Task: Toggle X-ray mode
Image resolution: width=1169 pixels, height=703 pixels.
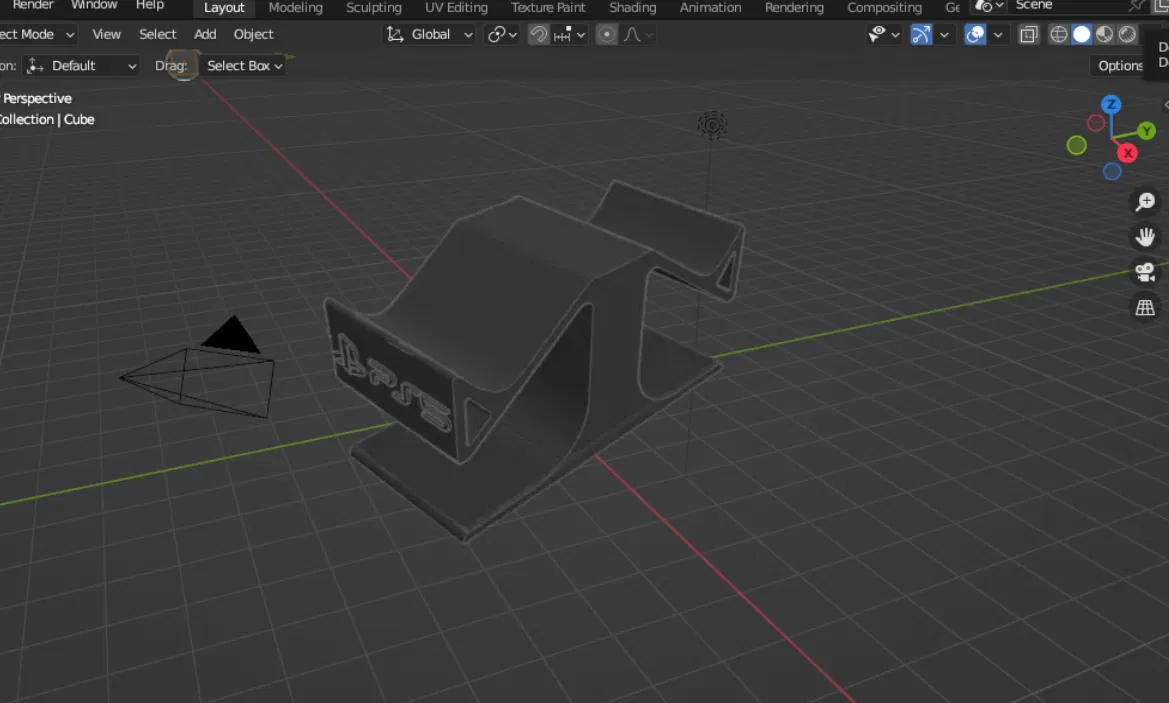Action: tap(1029, 34)
